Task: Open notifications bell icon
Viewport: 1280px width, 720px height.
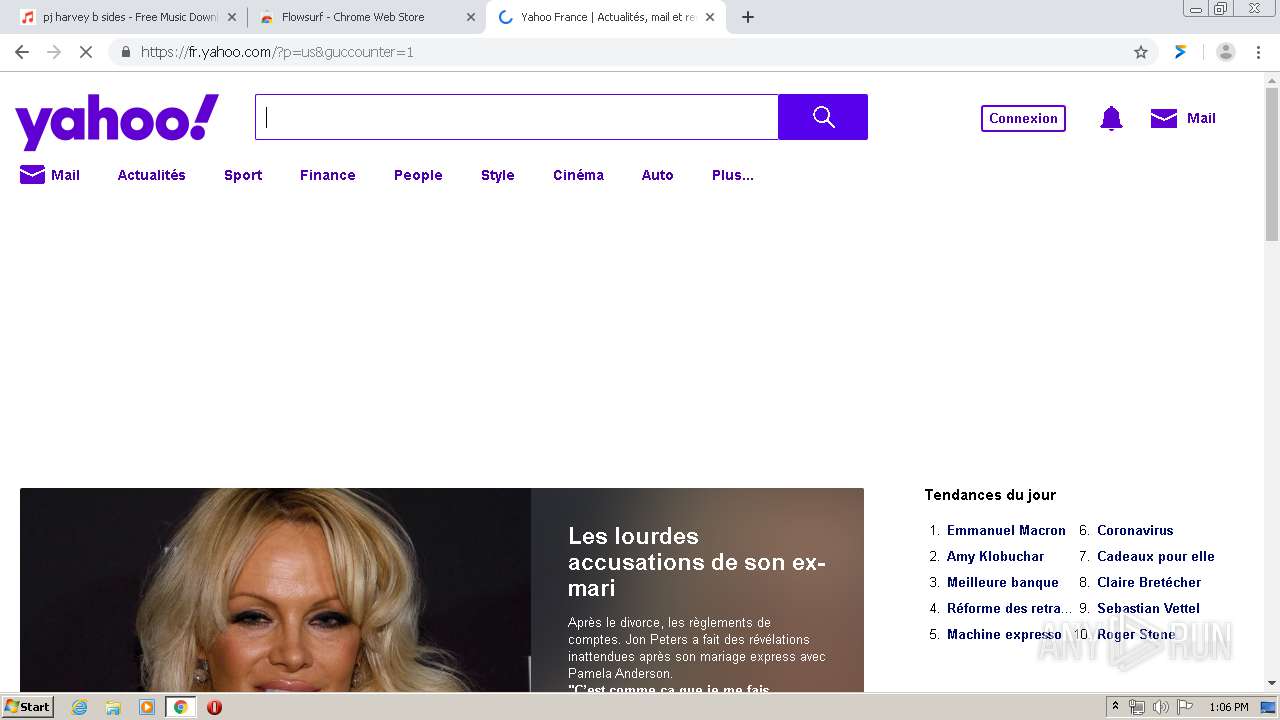Action: (1111, 119)
